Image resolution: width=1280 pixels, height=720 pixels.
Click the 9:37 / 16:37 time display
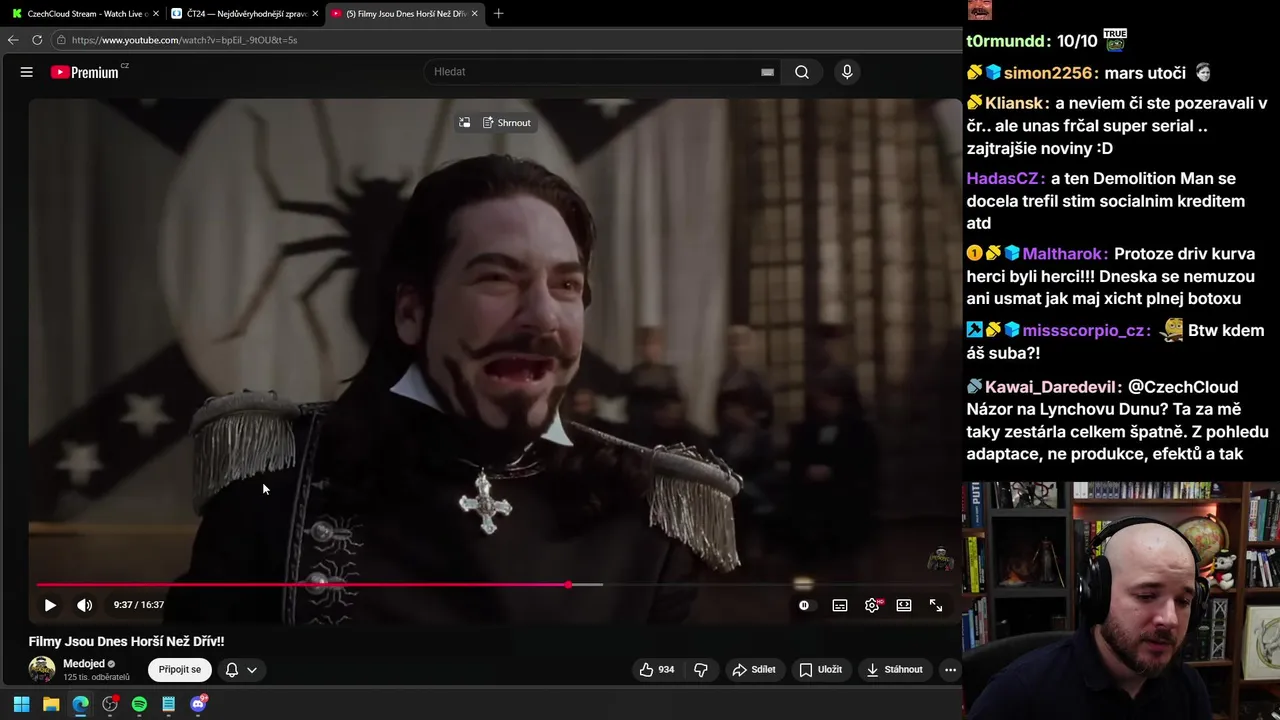click(x=139, y=605)
